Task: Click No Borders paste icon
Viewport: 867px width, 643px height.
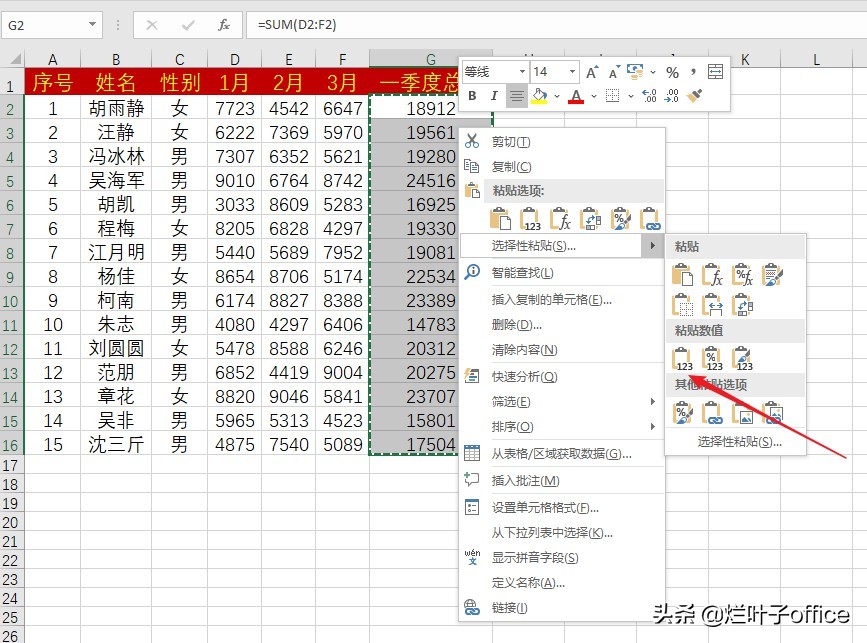Action: pos(682,305)
